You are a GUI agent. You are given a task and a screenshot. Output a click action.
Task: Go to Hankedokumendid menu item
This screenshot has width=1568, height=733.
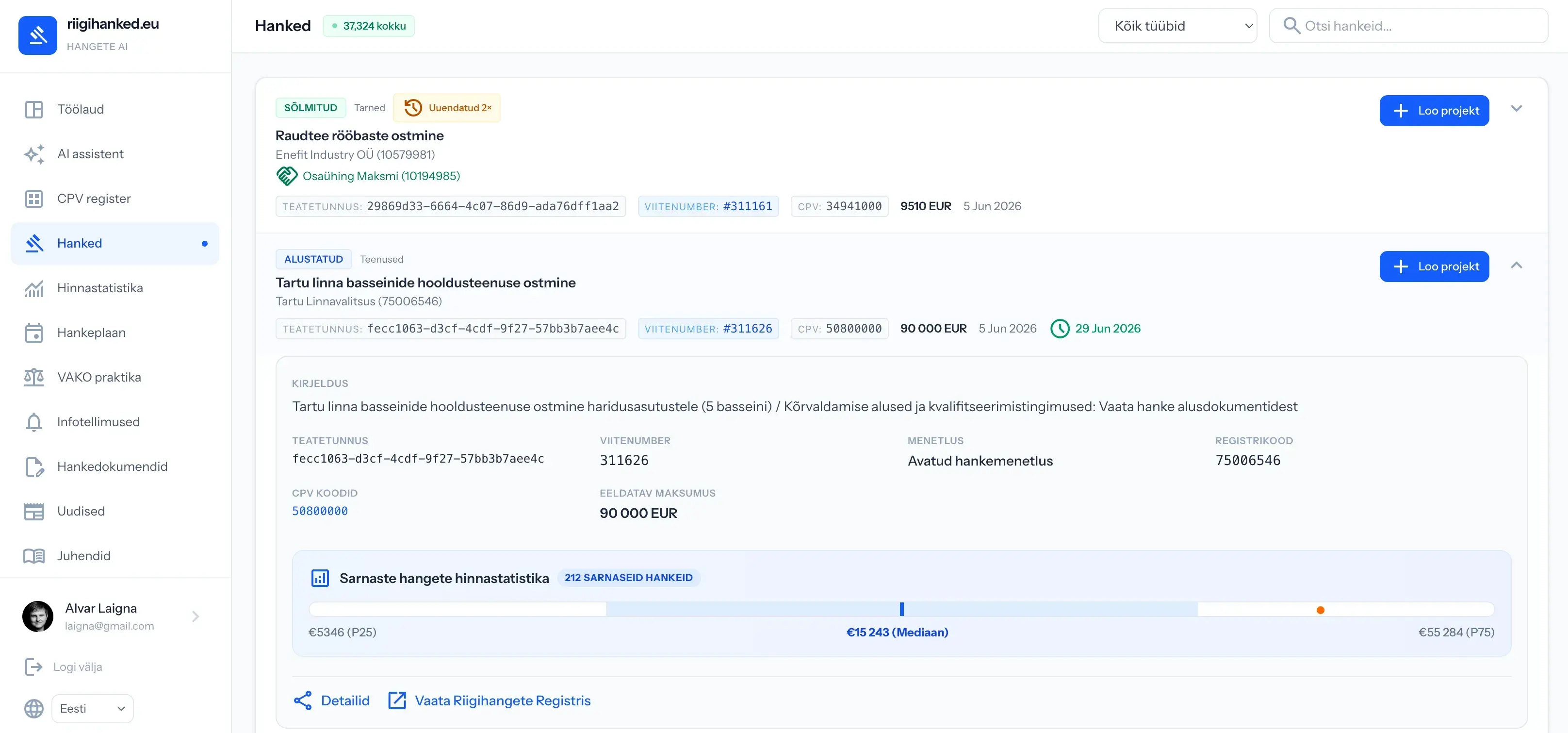pyautogui.click(x=115, y=467)
